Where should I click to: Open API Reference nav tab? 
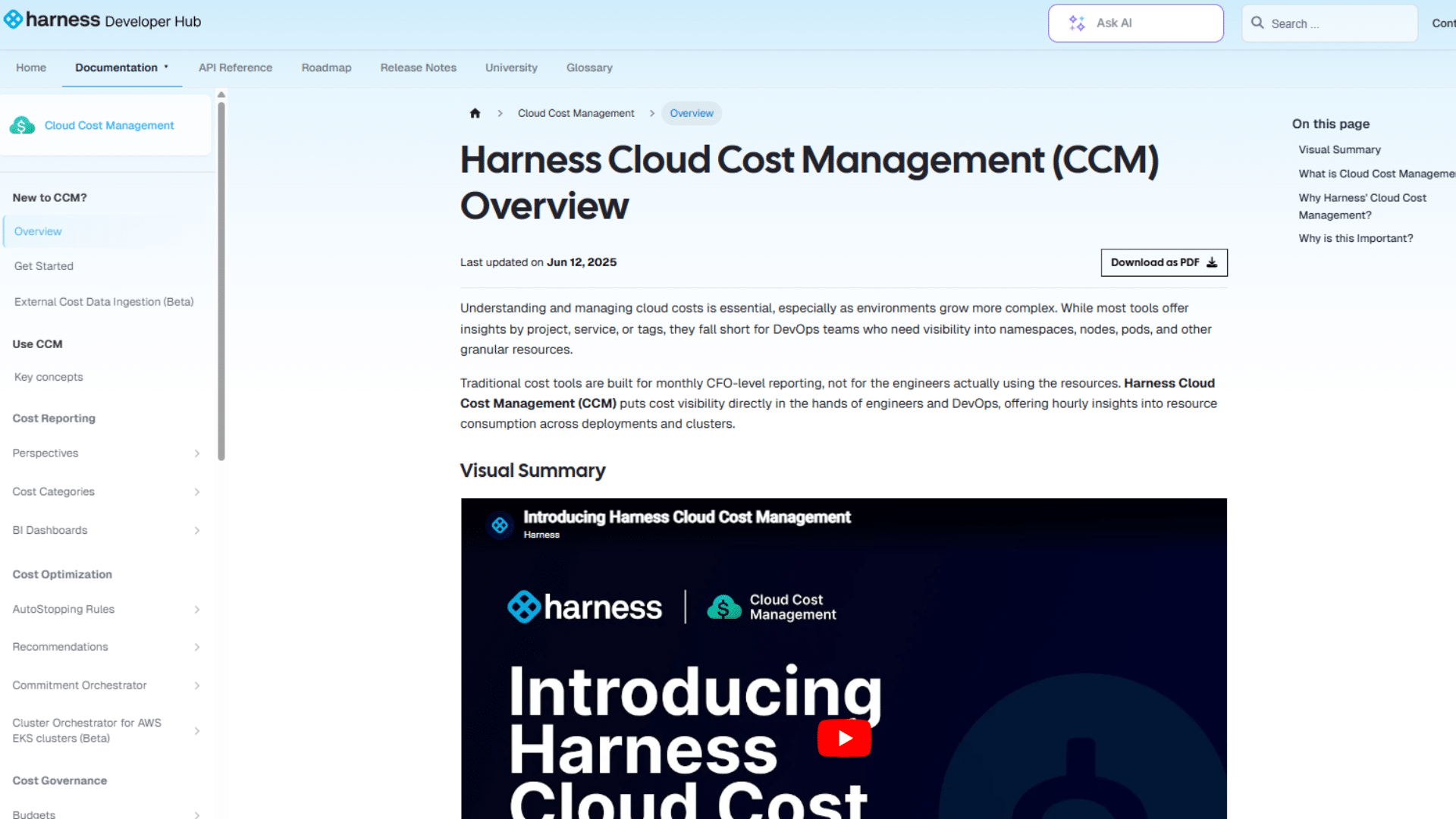coord(235,67)
